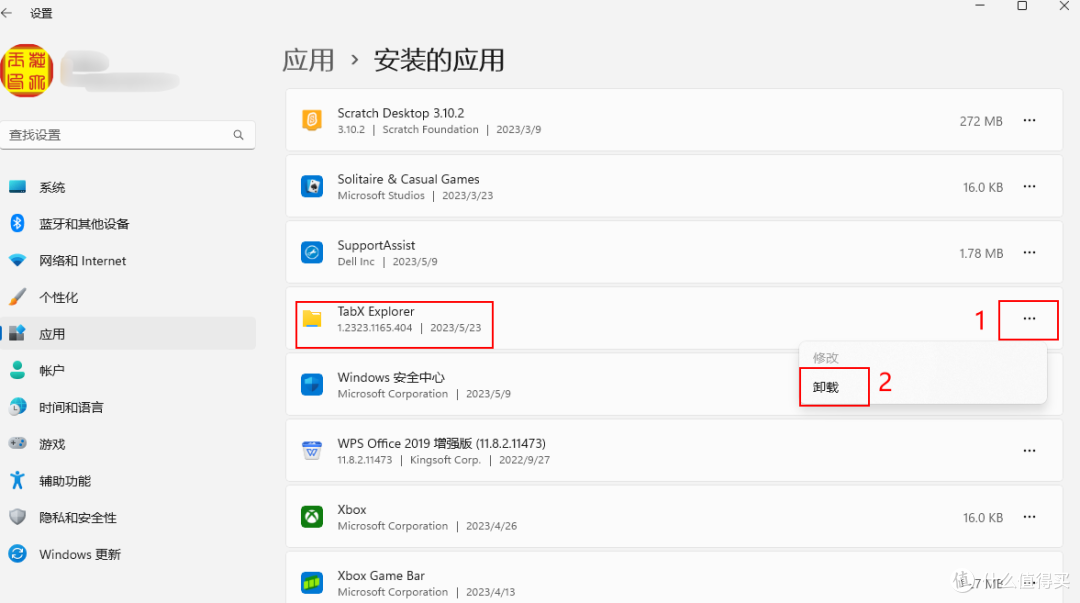1080x603 pixels.
Task: Click the Windows 安全中心 shield icon
Action: [x=312, y=385]
